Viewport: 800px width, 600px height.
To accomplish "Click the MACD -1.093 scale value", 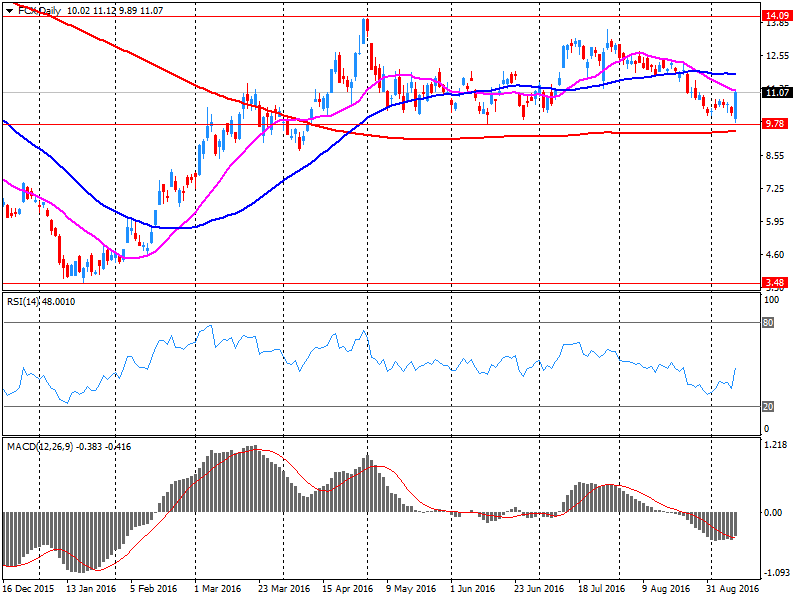I will [x=777, y=572].
